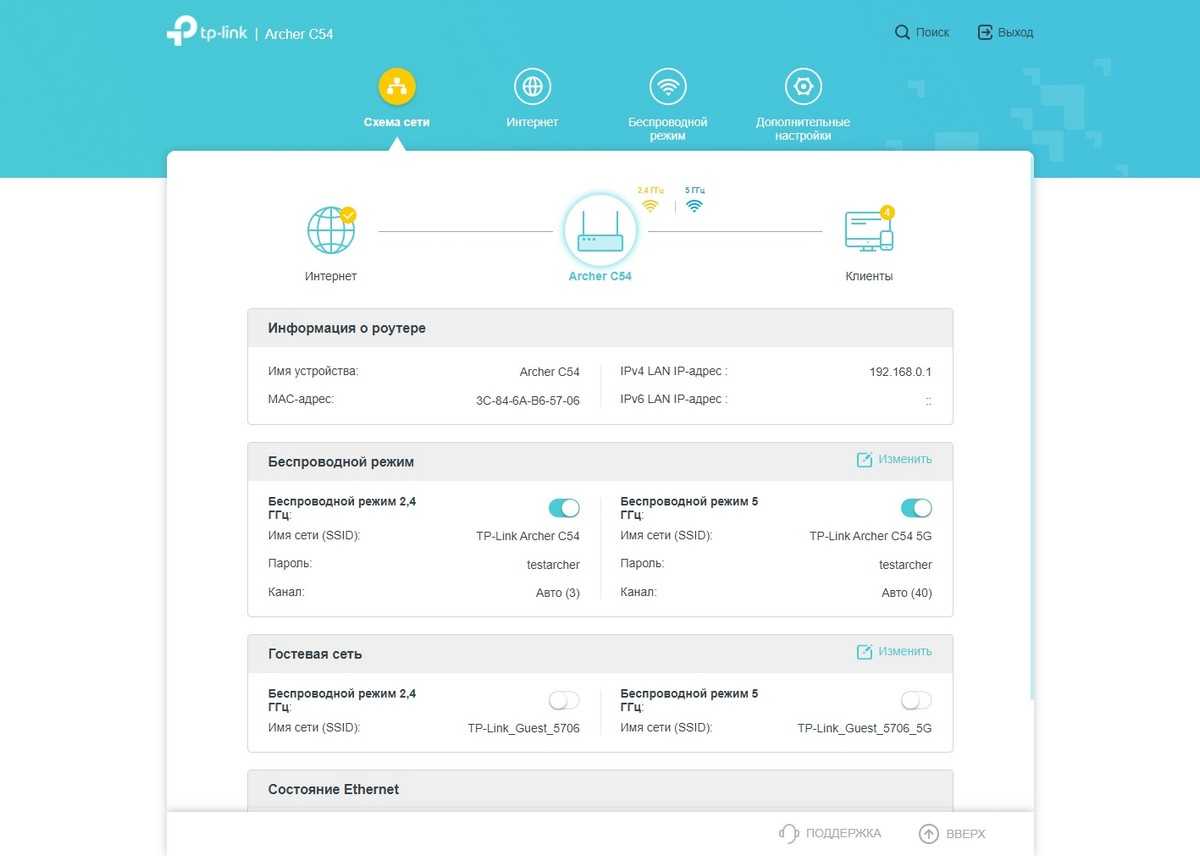Open the Клиенты devices icon

pos(868,231)
